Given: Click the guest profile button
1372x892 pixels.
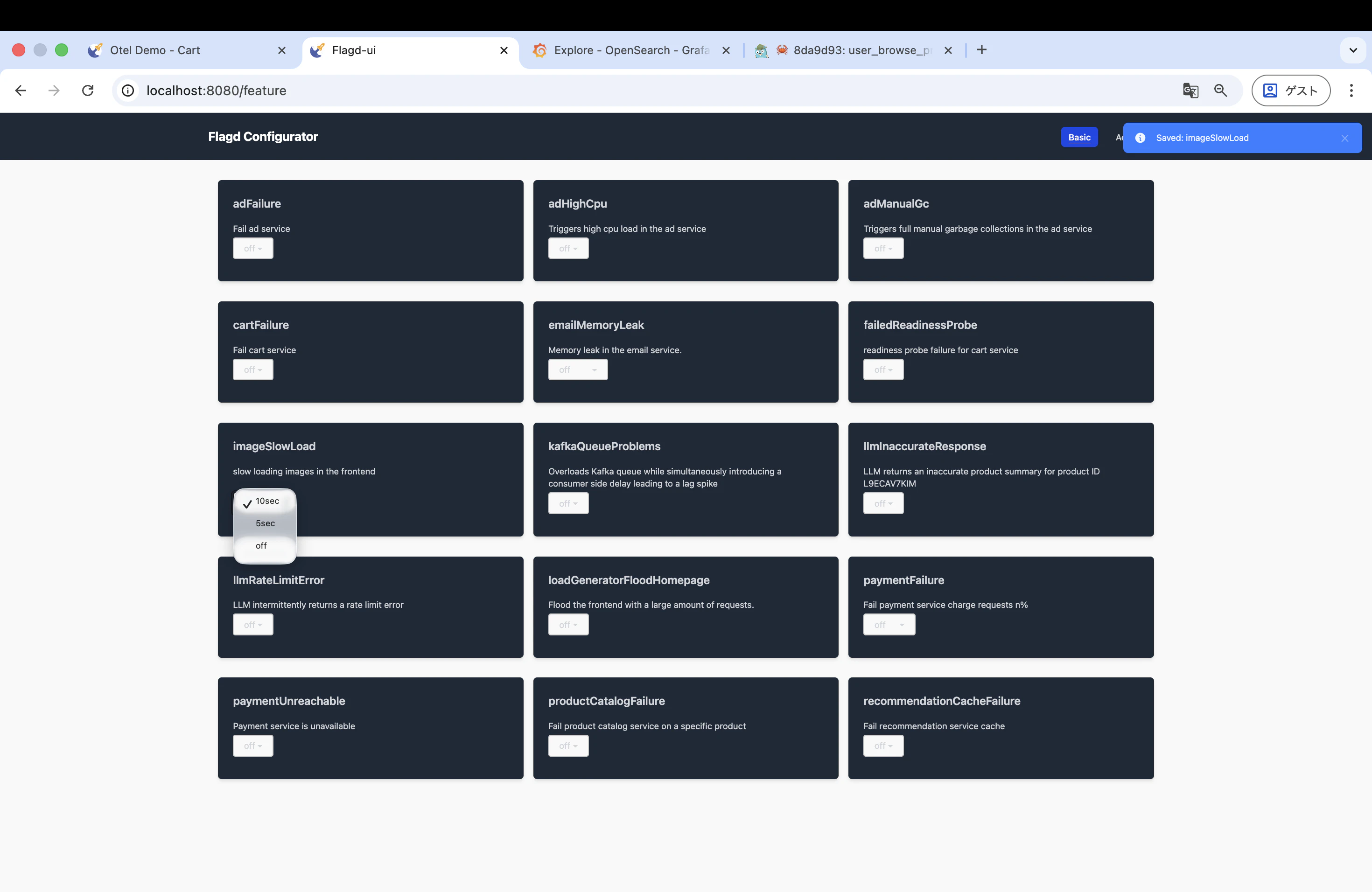Looking at the screenshot, I should coord(1290,91).
